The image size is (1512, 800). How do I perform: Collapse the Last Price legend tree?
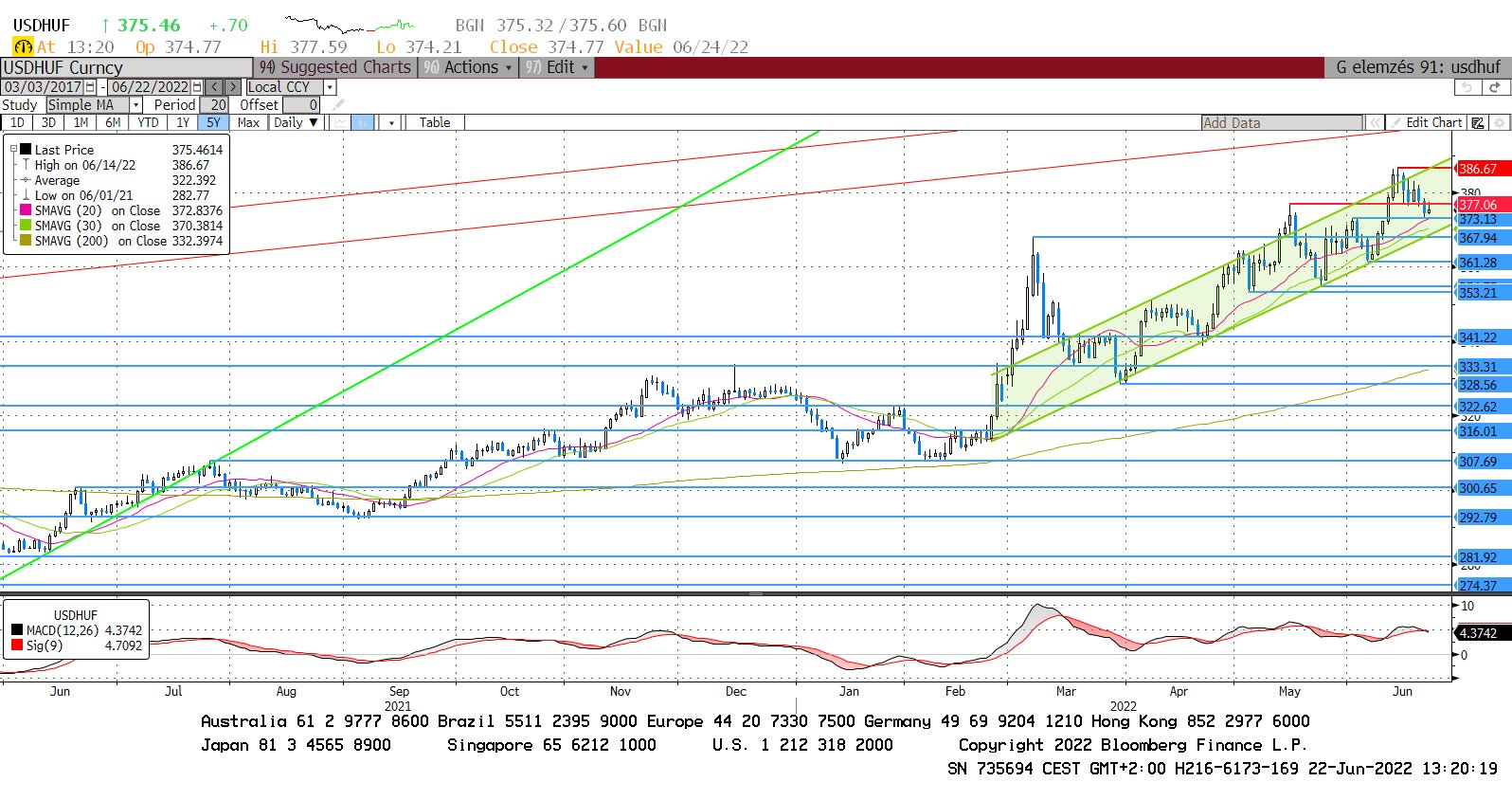13,150
